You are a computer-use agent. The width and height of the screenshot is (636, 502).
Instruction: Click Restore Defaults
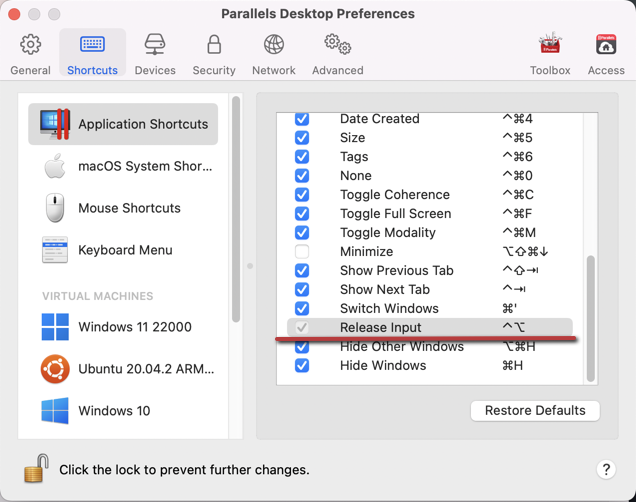tap(535, 411)
